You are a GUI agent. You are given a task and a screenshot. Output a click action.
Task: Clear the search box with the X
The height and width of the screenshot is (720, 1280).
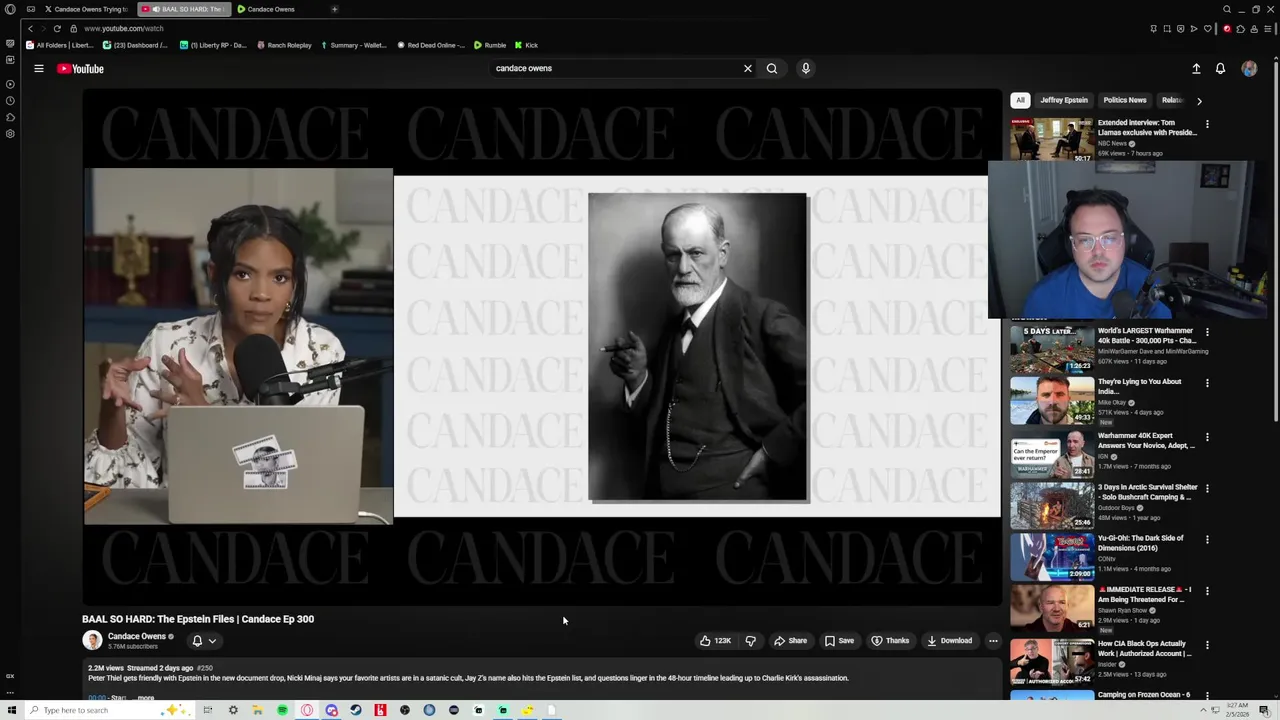click(747, 68)
